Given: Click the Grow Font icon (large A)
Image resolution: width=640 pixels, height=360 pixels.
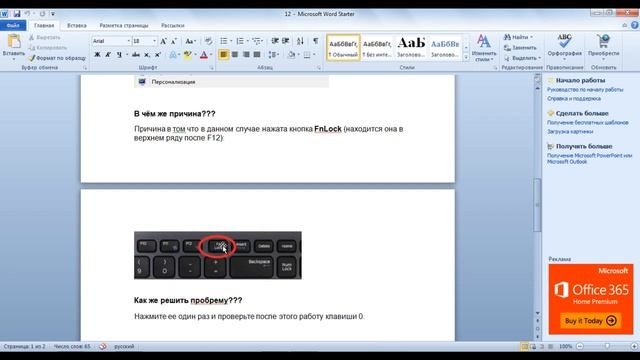Looking at the screenshot, I should (x=163, y=41).
